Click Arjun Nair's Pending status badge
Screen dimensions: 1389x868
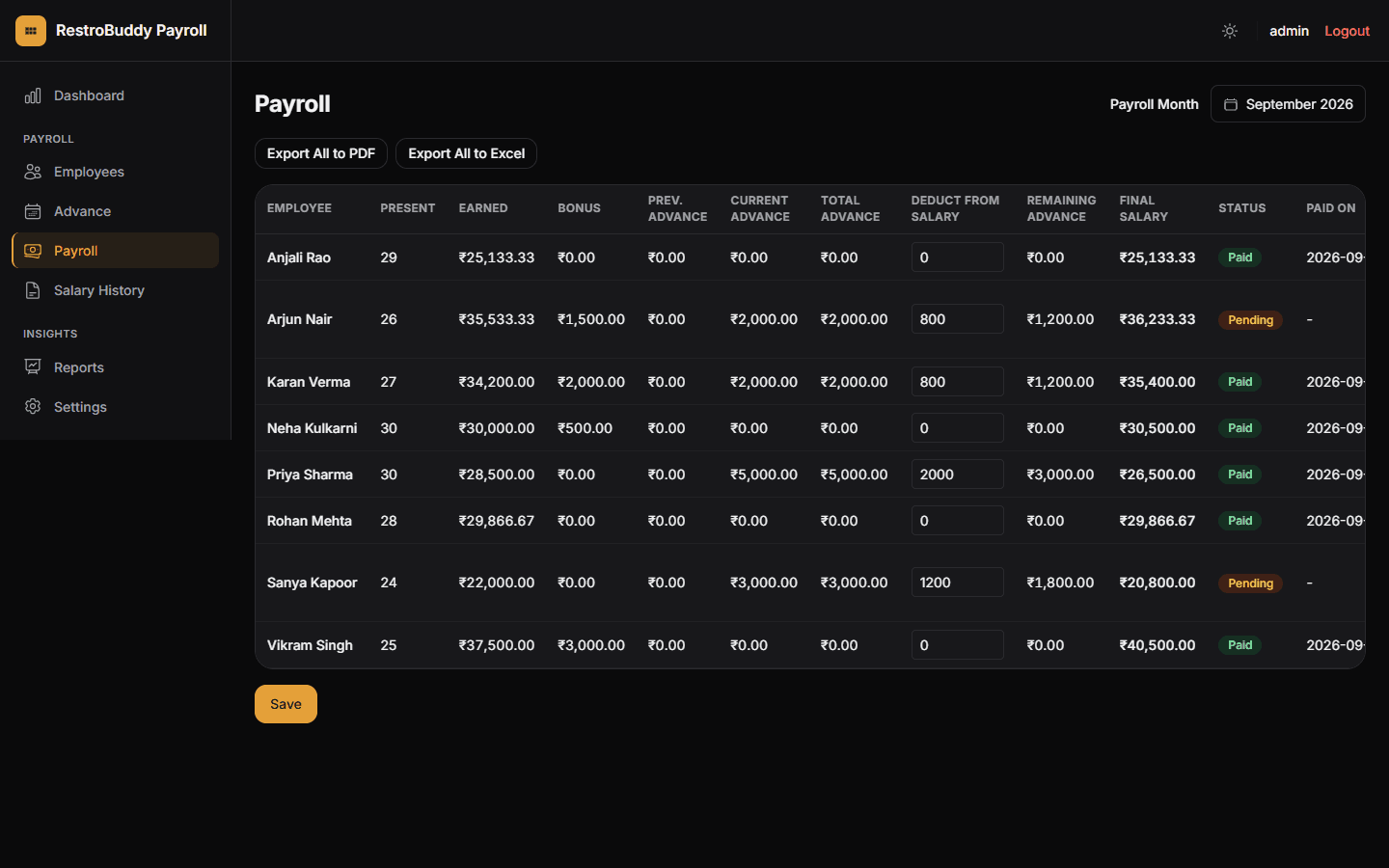[x=1250, y=320]
